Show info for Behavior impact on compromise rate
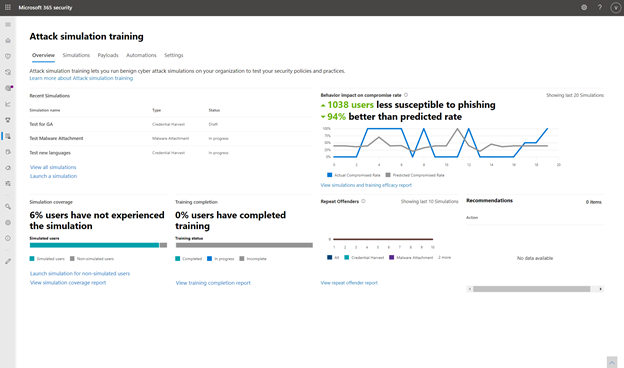Screen dimensions: 624x368 tap(406, 95)
